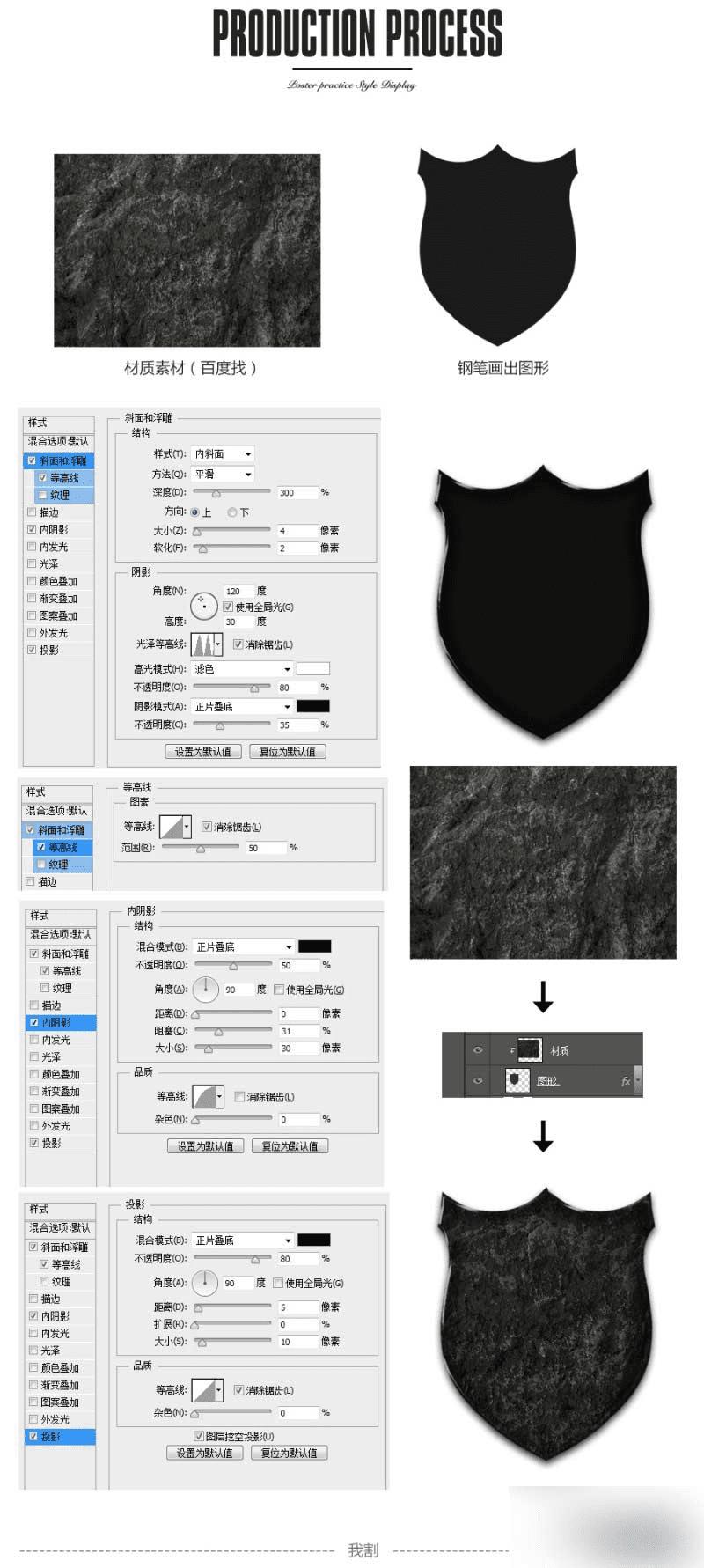Click 距离 field showing 5 in 投影

click(297, 1307)
